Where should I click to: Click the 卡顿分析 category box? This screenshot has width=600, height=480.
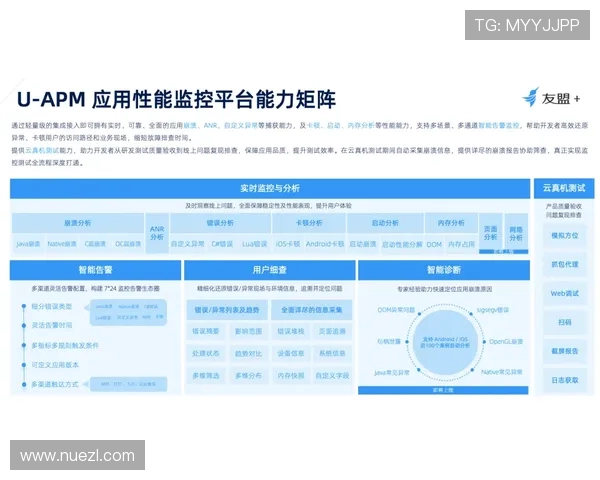309,223
